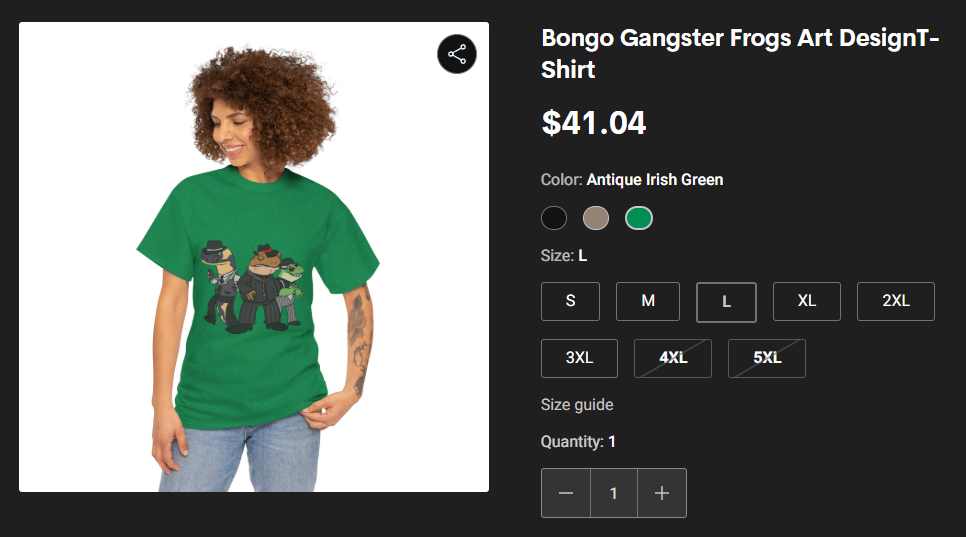Pick the Antique Irish Green swatch
This screenshot has width=966, height=537.
click(639, 218)
